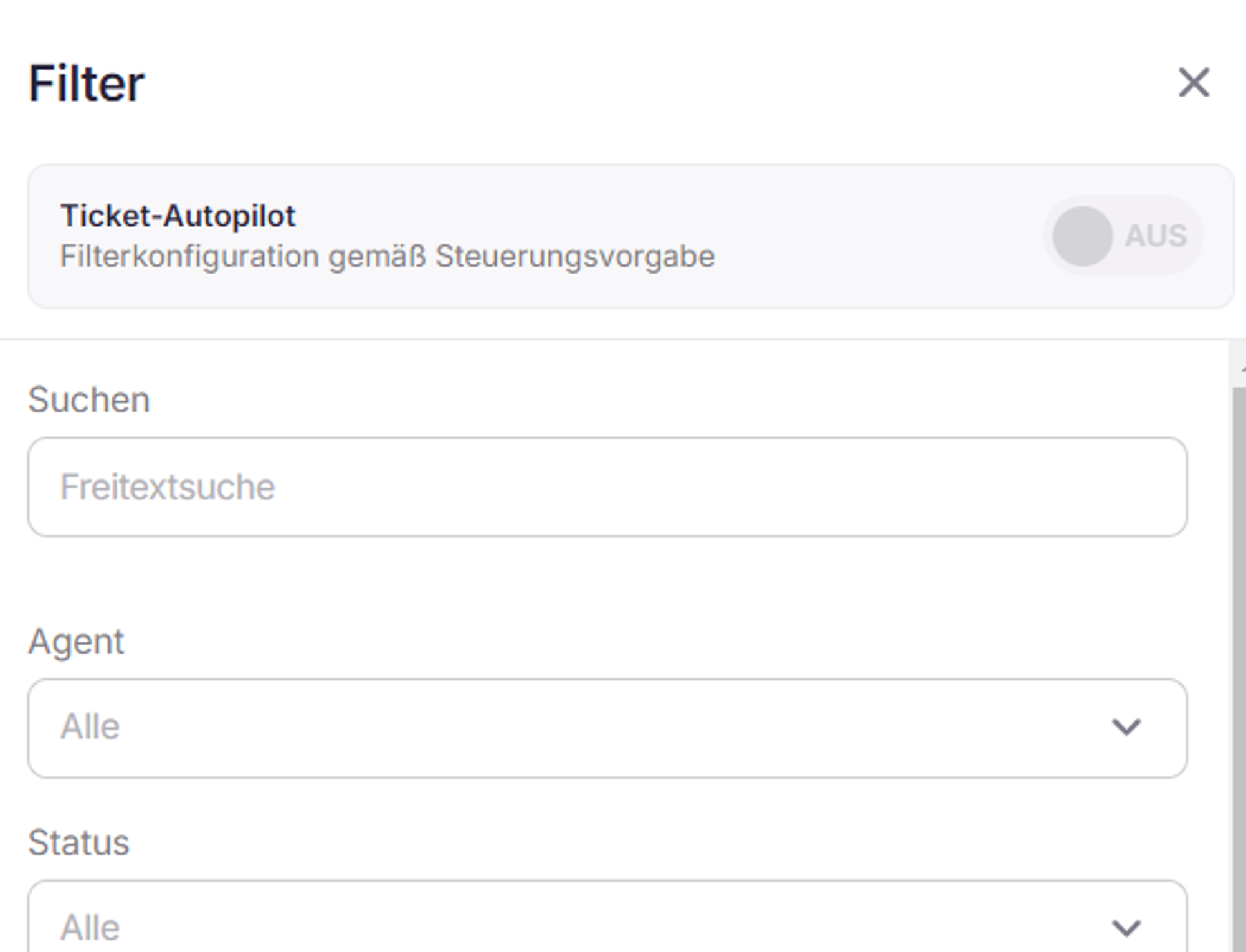Click the Suchen field label

[89, 399]
